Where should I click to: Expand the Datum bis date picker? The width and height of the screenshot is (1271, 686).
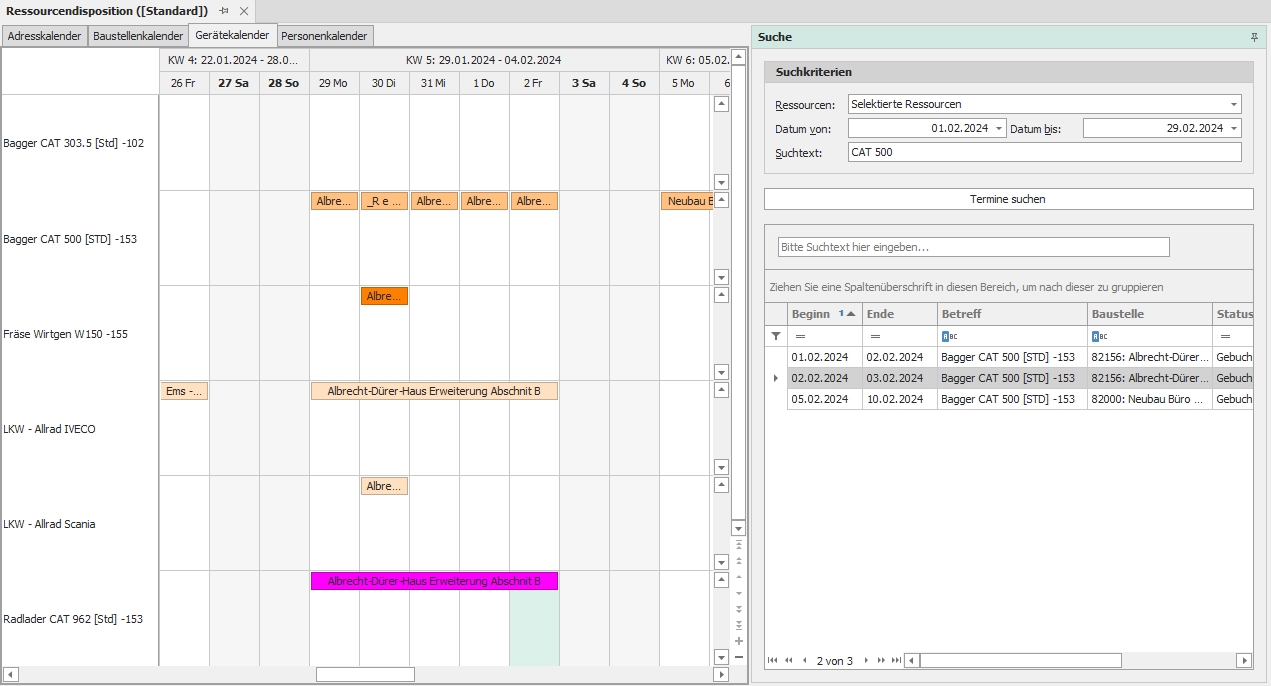tap(1233, 128)
